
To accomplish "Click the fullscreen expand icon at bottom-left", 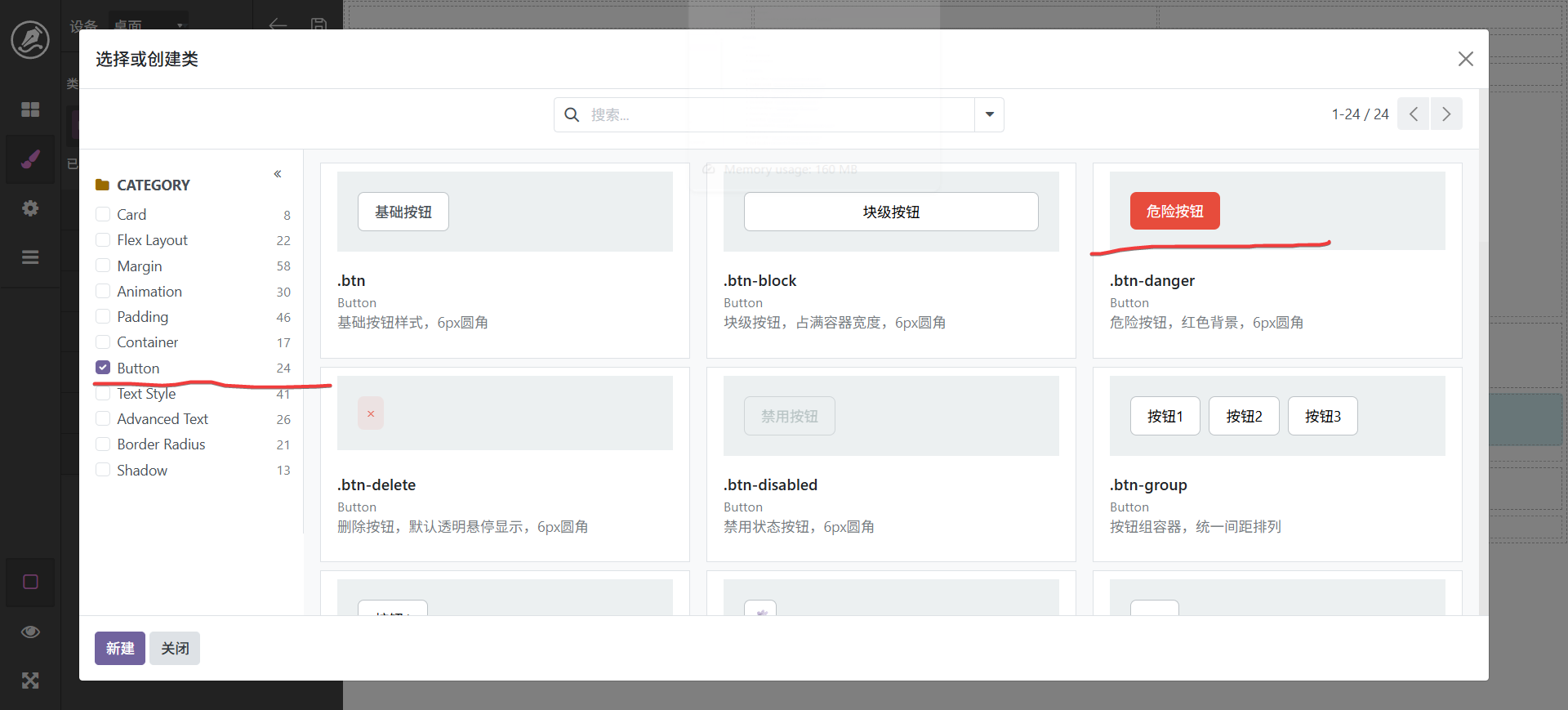I will [x=30, y=681].
